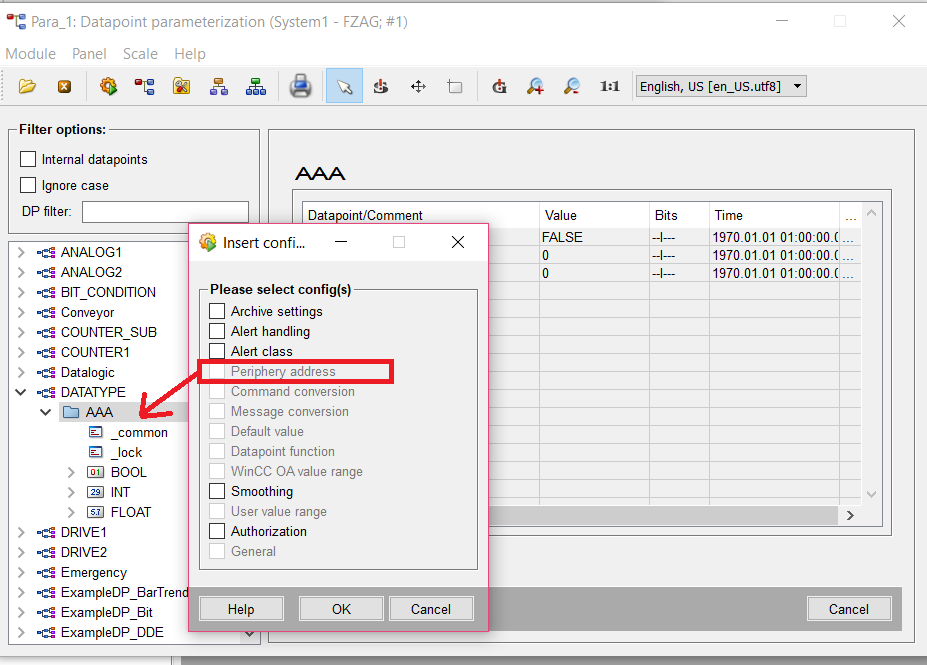Click the printer icon in toolbar
Image resolution: width=927 pixels, height=665 pixels.
pos(300,87)
